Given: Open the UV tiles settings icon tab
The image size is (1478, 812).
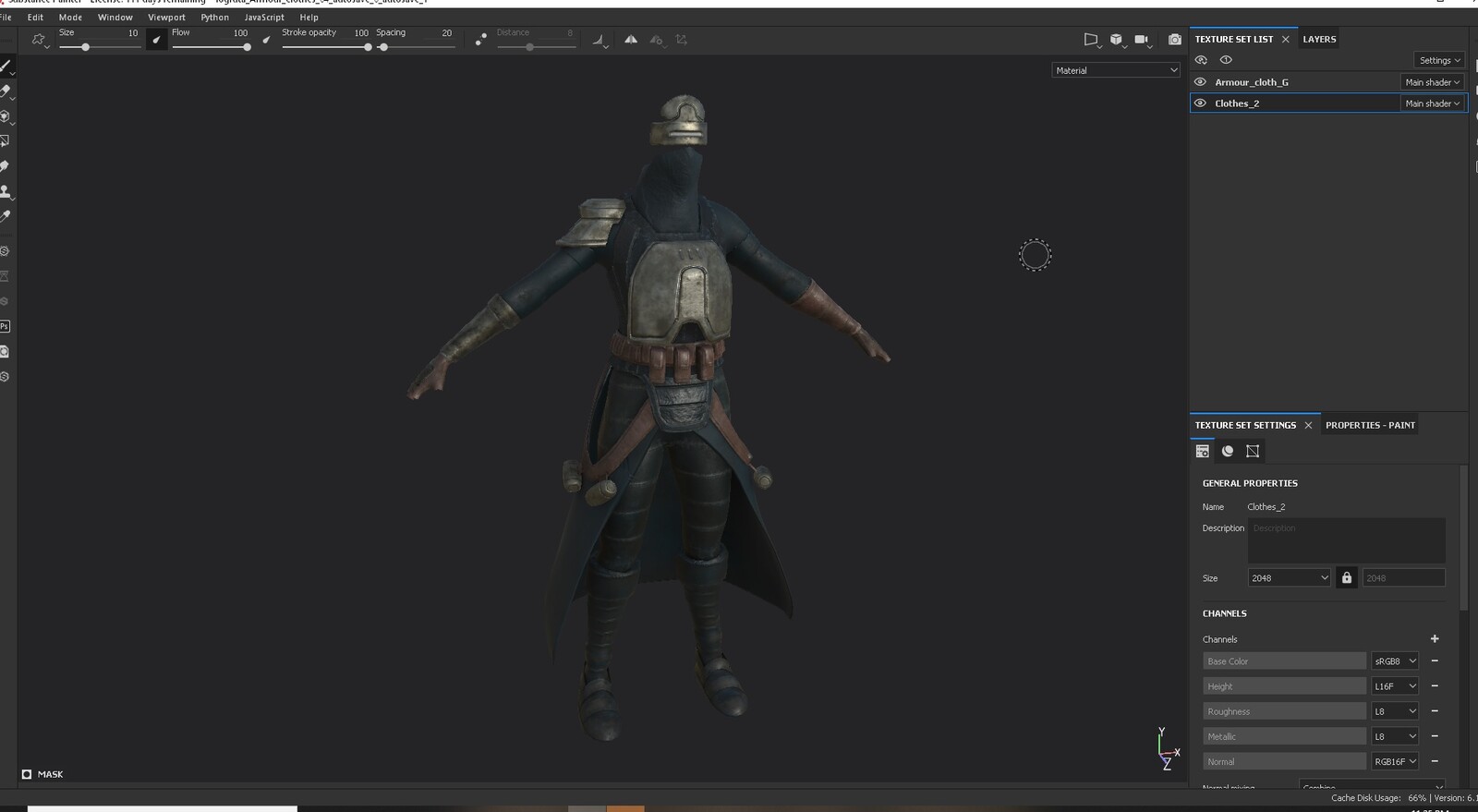Looking at the screenshot, I should click(1253, 451).
